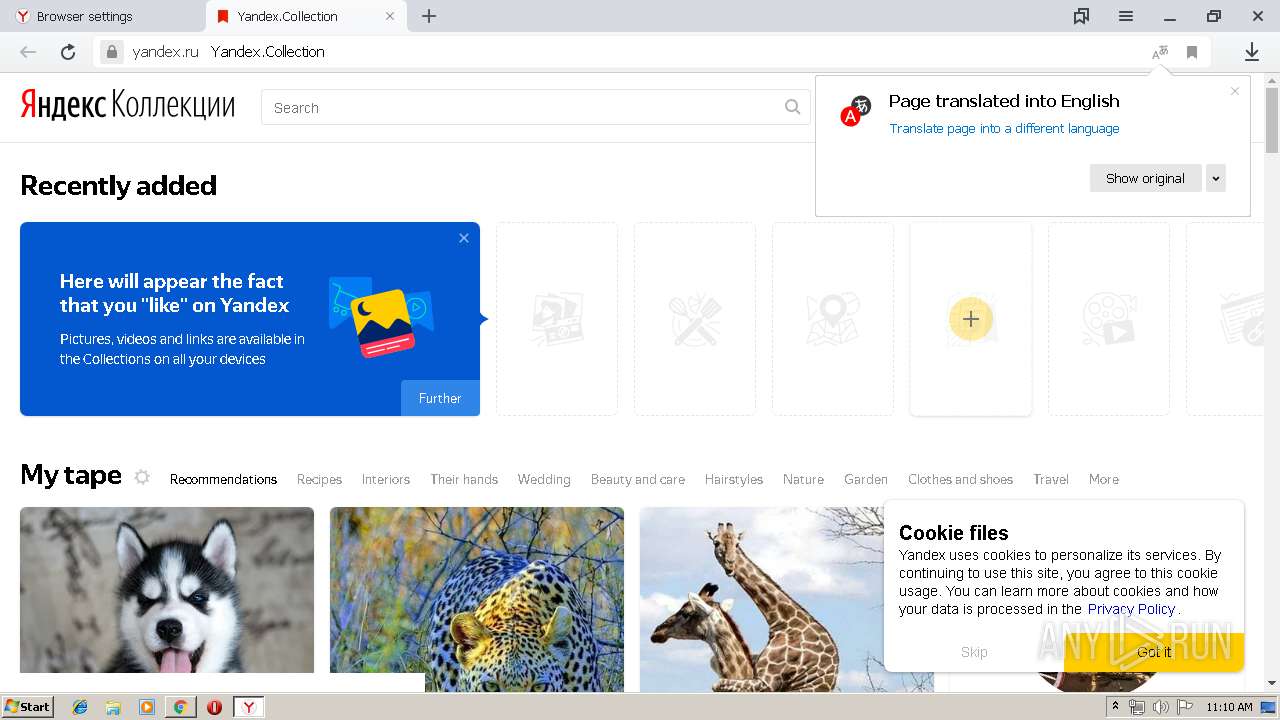Click the Yandex Collections logo
The image size is (1280, 720).
pyautogui.click(x=128, y=105)
